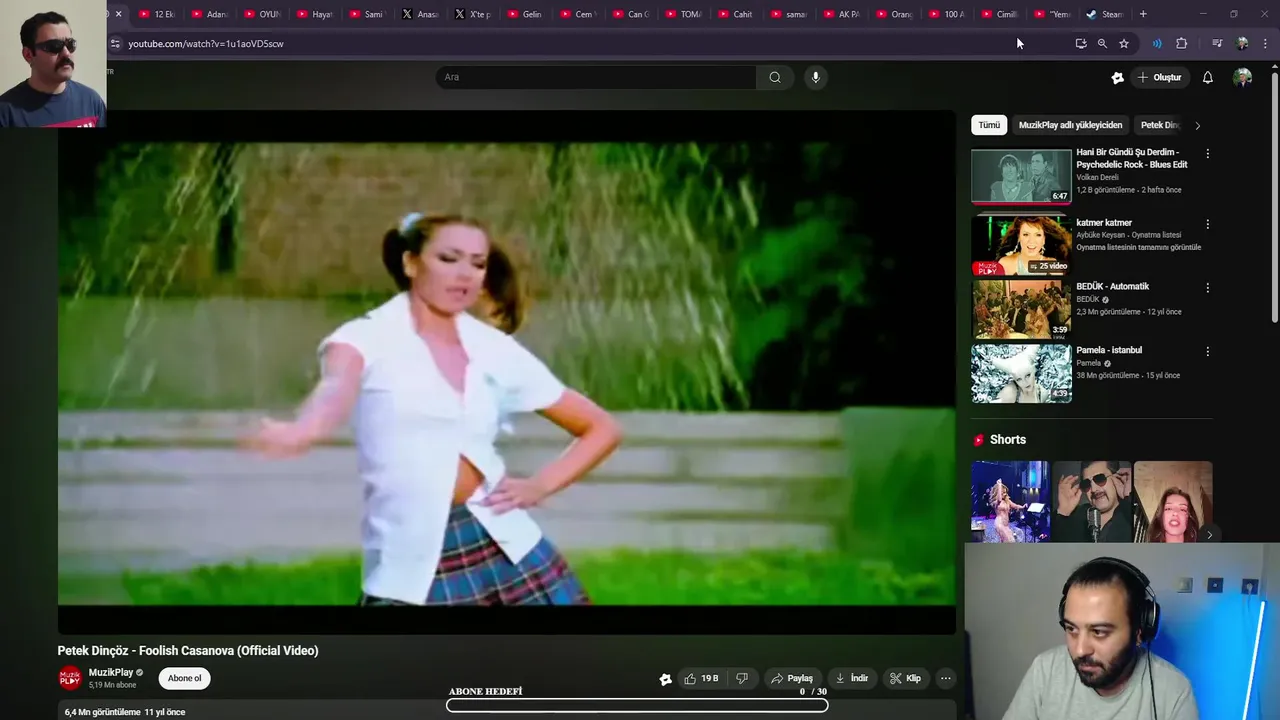Open the BEDÜK Automatik thumbnail 3:59
1280x720 pixels.
coord(1021,309)
